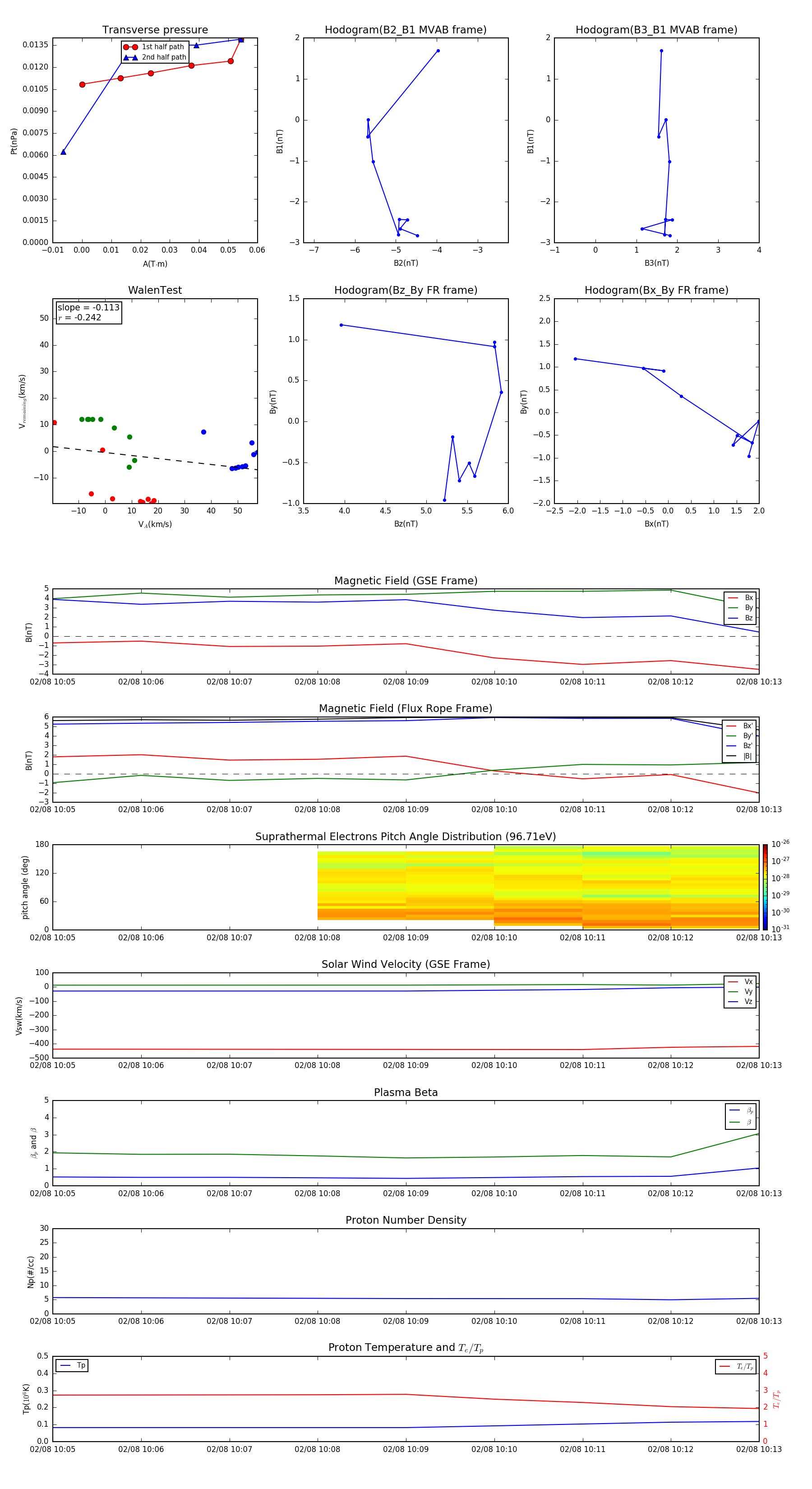Click the By' legend entry
Screen dimensions: 812x1489
(740, 736)
